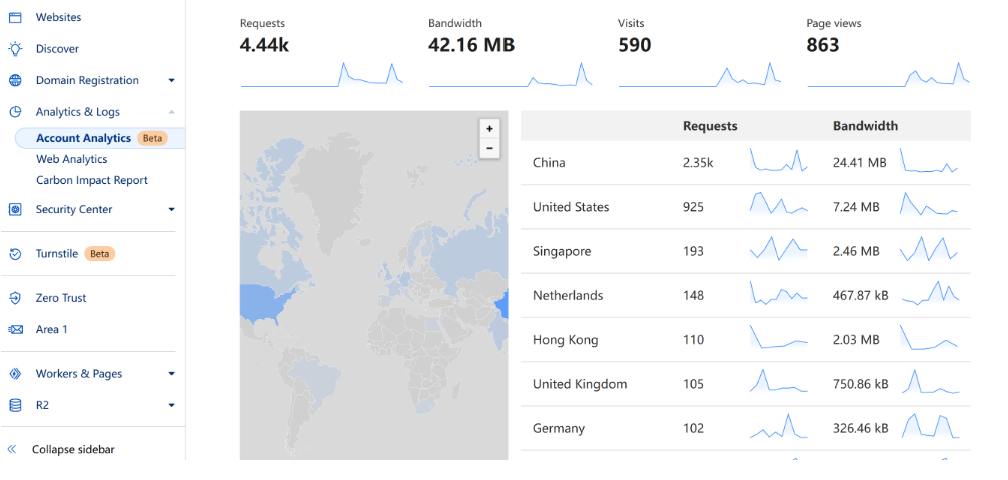Select the Singapore row label
Image resolution: width=1008 pixels, height=480 pixels.
pyautogui.click(x=562, y=251)
